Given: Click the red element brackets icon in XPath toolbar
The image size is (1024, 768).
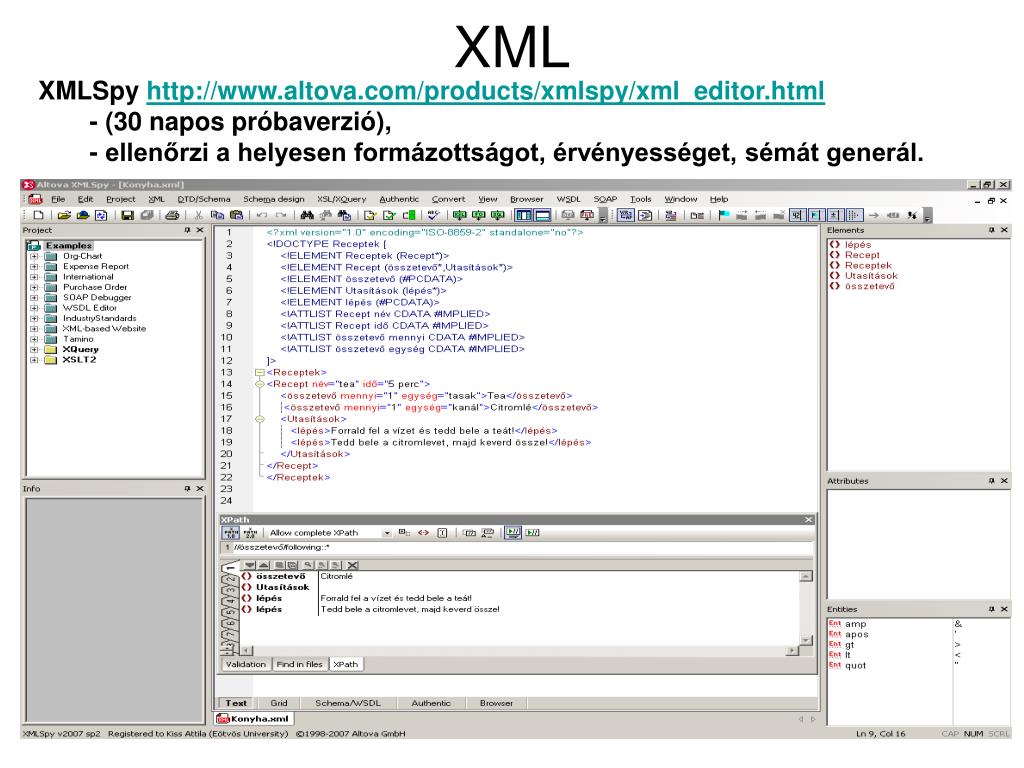Looking at the screenshot, I should pyautogui.click(x=423, y=533).
